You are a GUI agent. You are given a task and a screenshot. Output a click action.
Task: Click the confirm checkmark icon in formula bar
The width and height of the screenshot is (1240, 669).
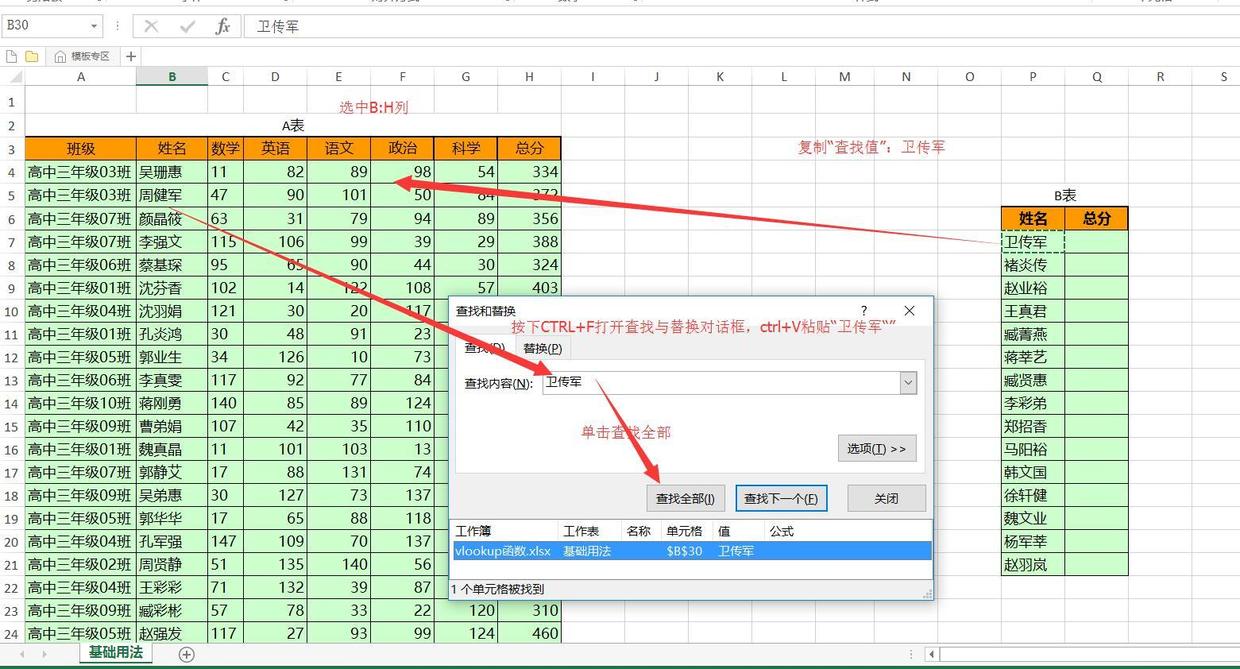(x=186, y=25)
